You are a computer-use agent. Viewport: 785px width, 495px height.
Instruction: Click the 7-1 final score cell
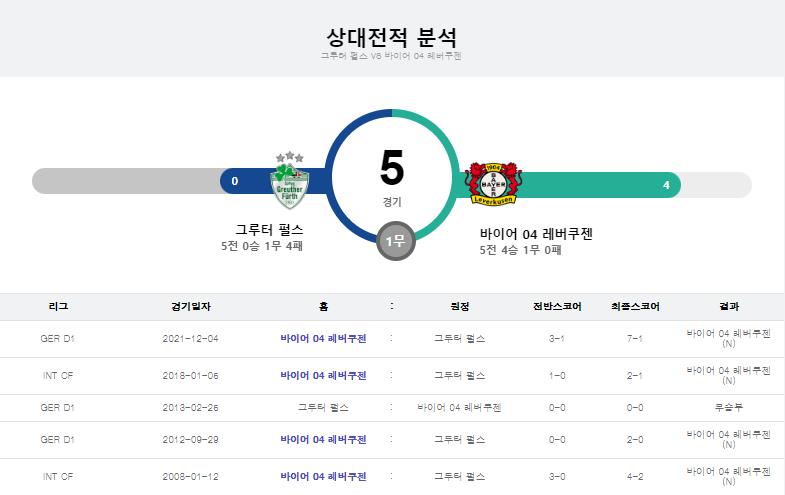point(635,339)
